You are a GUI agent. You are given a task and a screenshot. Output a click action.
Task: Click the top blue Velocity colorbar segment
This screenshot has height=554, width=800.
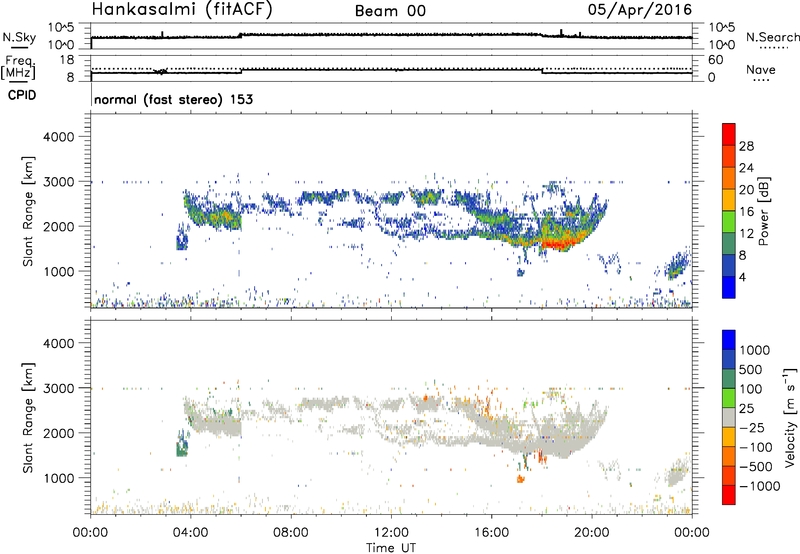click(x=729, y=340)
